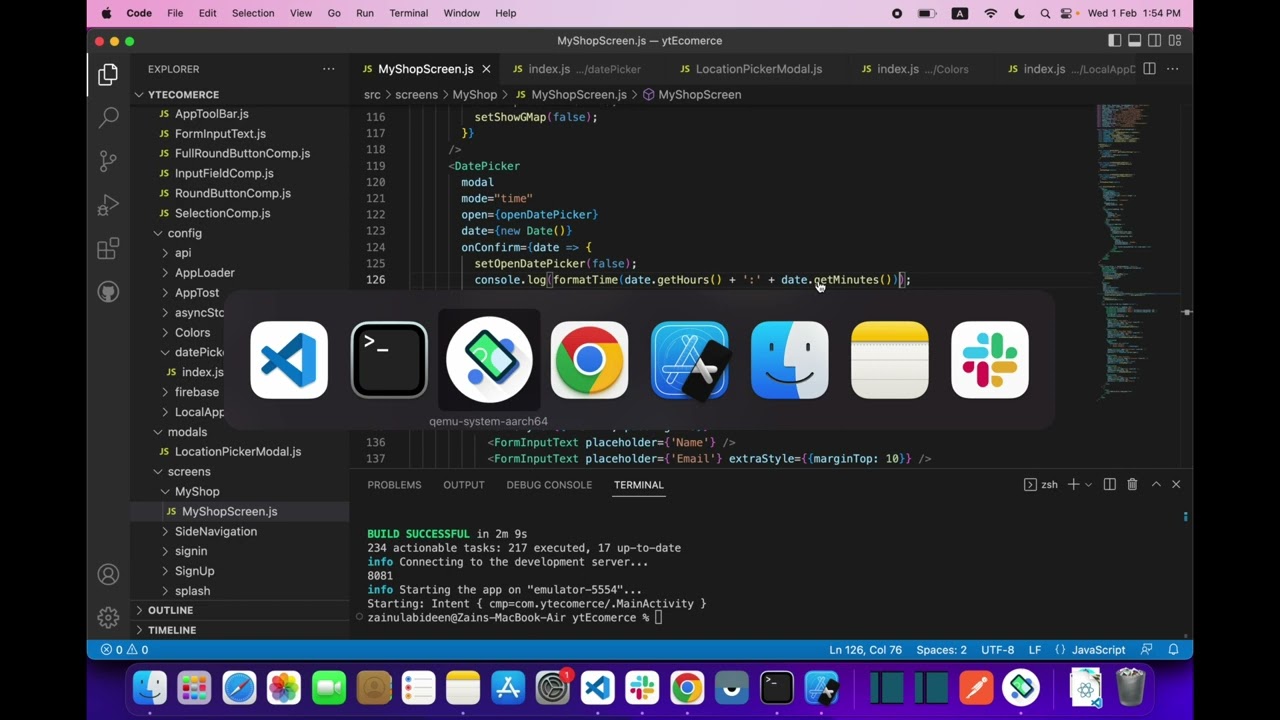The height and width of the screenshot is (720, 1280).
Task: Close the MyShopScreen.js tab
Action: tap(486, 69)
